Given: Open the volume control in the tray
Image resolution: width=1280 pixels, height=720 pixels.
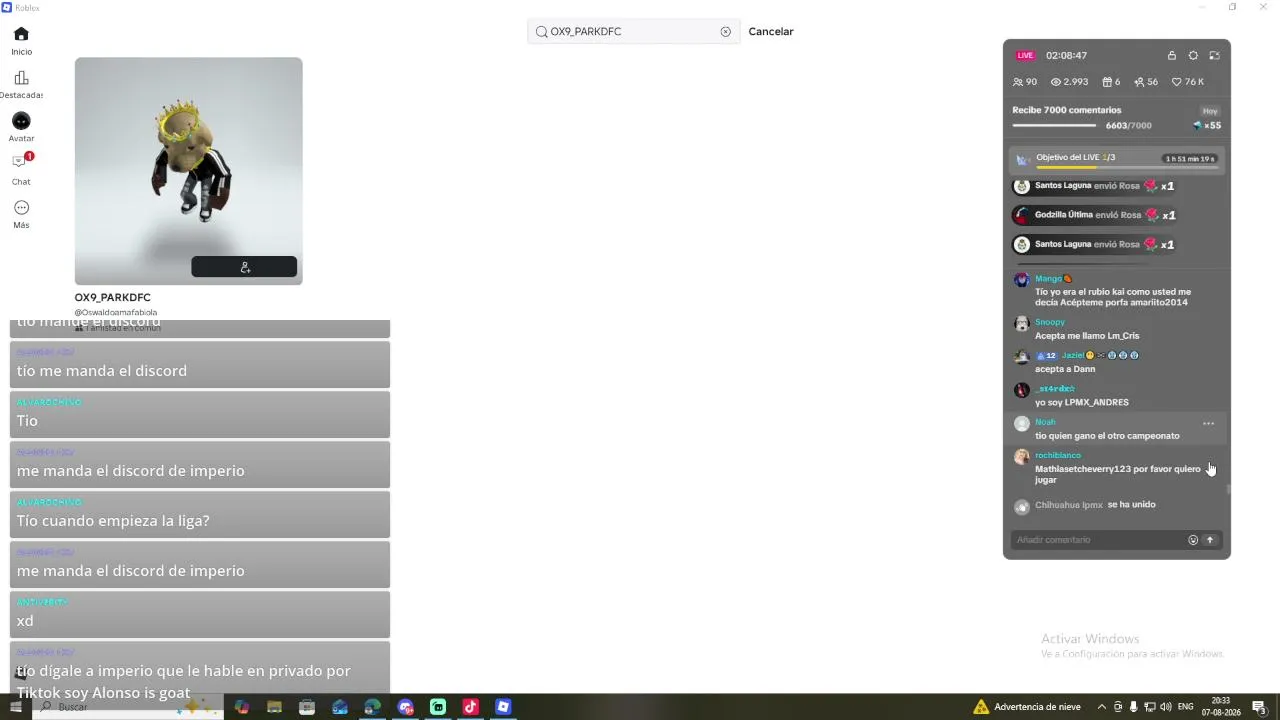Looking at the screenshot, I should pos(1167,707).
